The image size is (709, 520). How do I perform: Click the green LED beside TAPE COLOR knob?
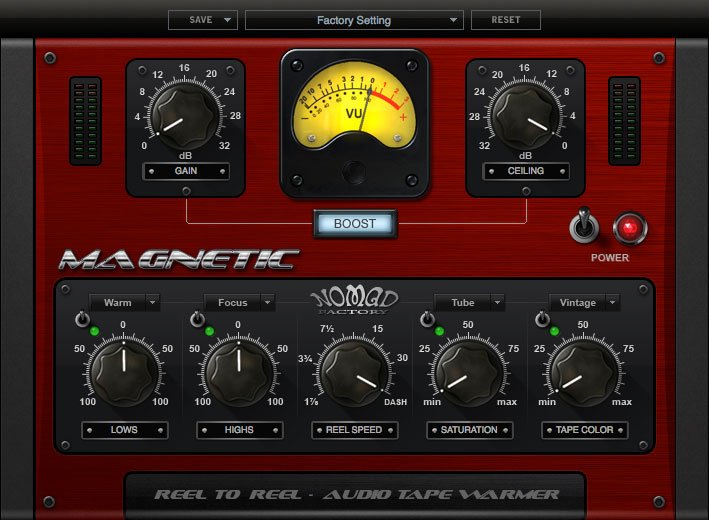554,331
